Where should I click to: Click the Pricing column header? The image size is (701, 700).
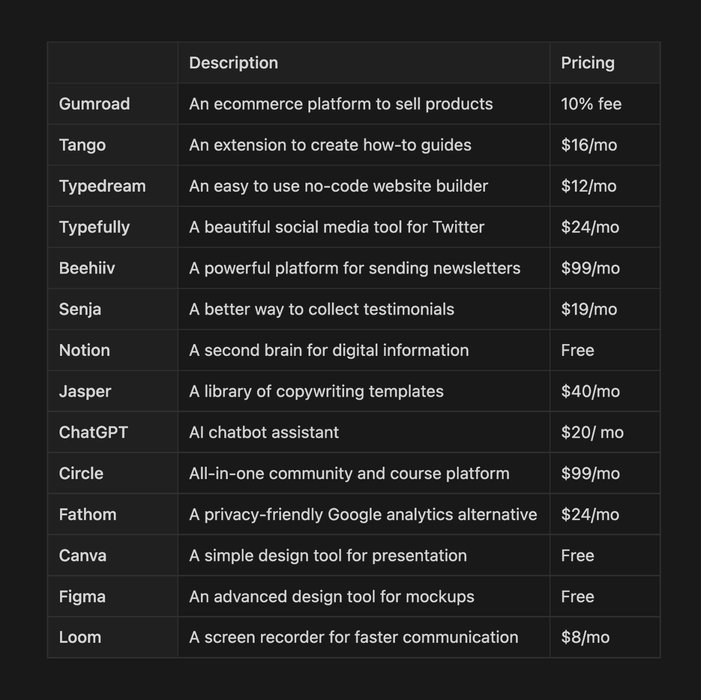pyautogui.click(x=587, y=63)
